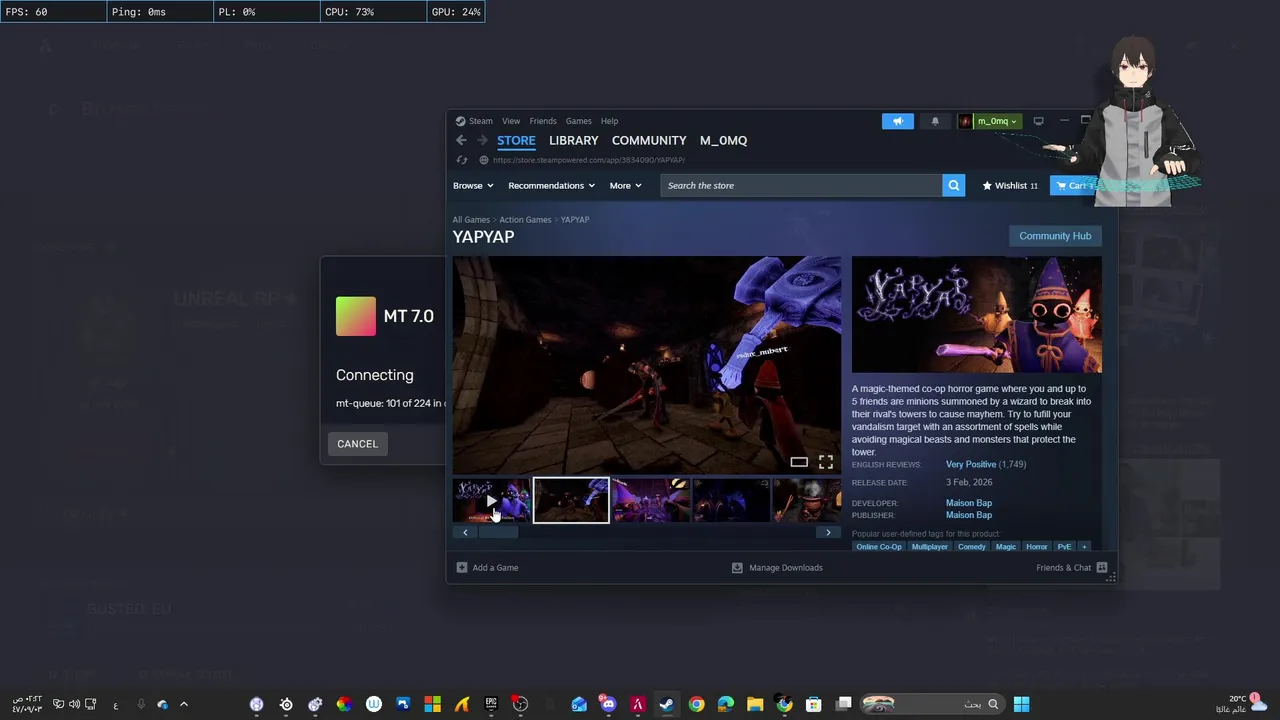Screen dimensions: 1280x720
Task: Open Google Chrome from the taskbar
Action: click(696, 704)
